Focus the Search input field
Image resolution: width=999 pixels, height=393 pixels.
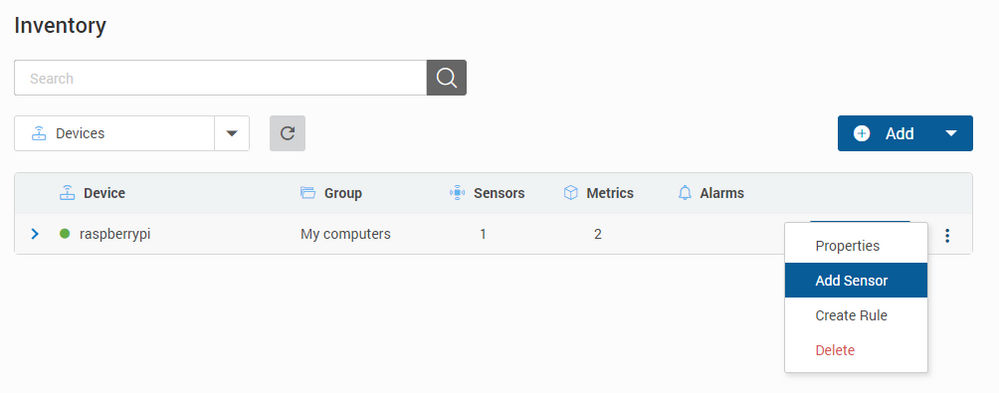(220, 78)
